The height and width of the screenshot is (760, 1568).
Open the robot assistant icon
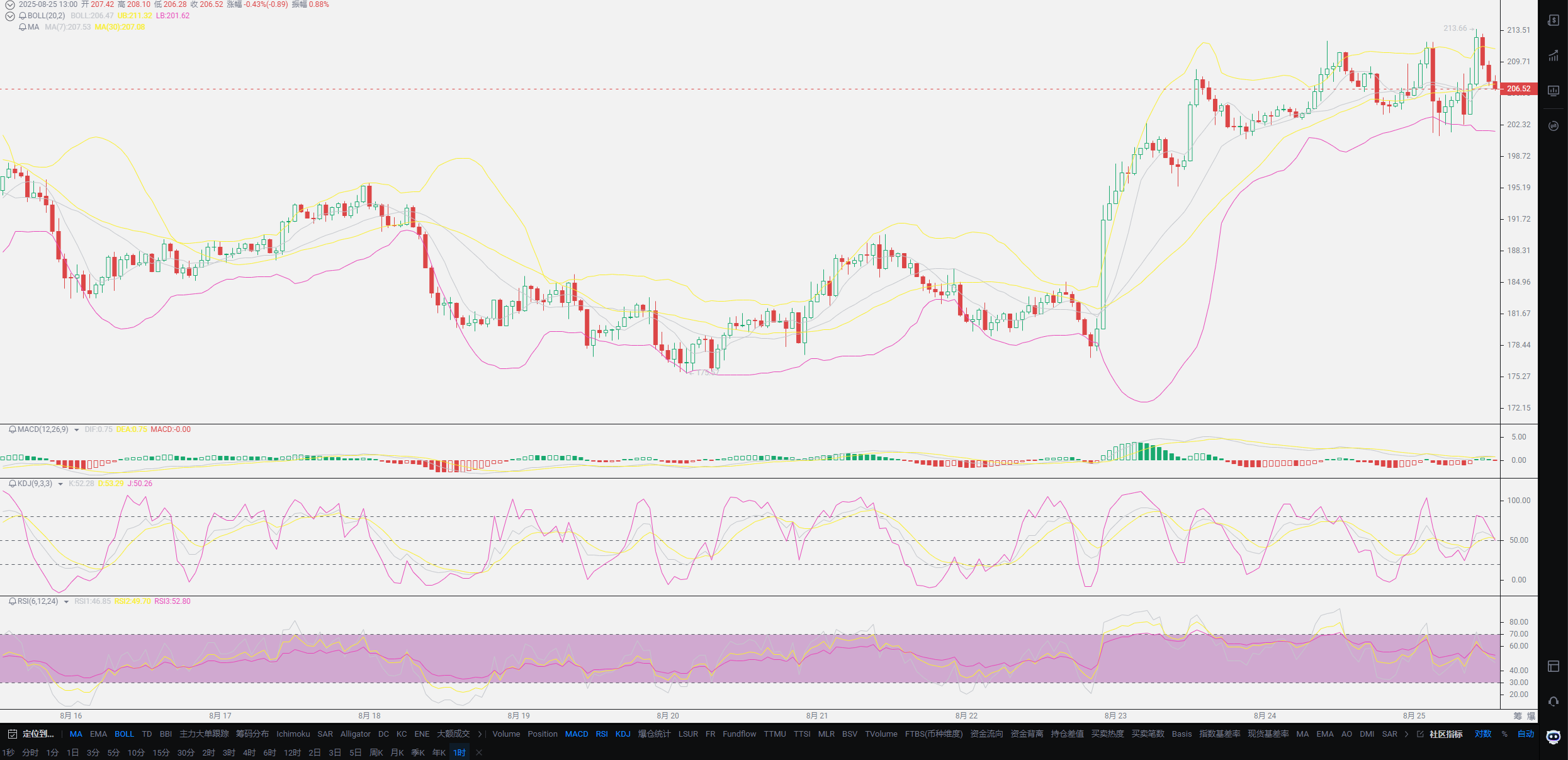pos(1553,737)
